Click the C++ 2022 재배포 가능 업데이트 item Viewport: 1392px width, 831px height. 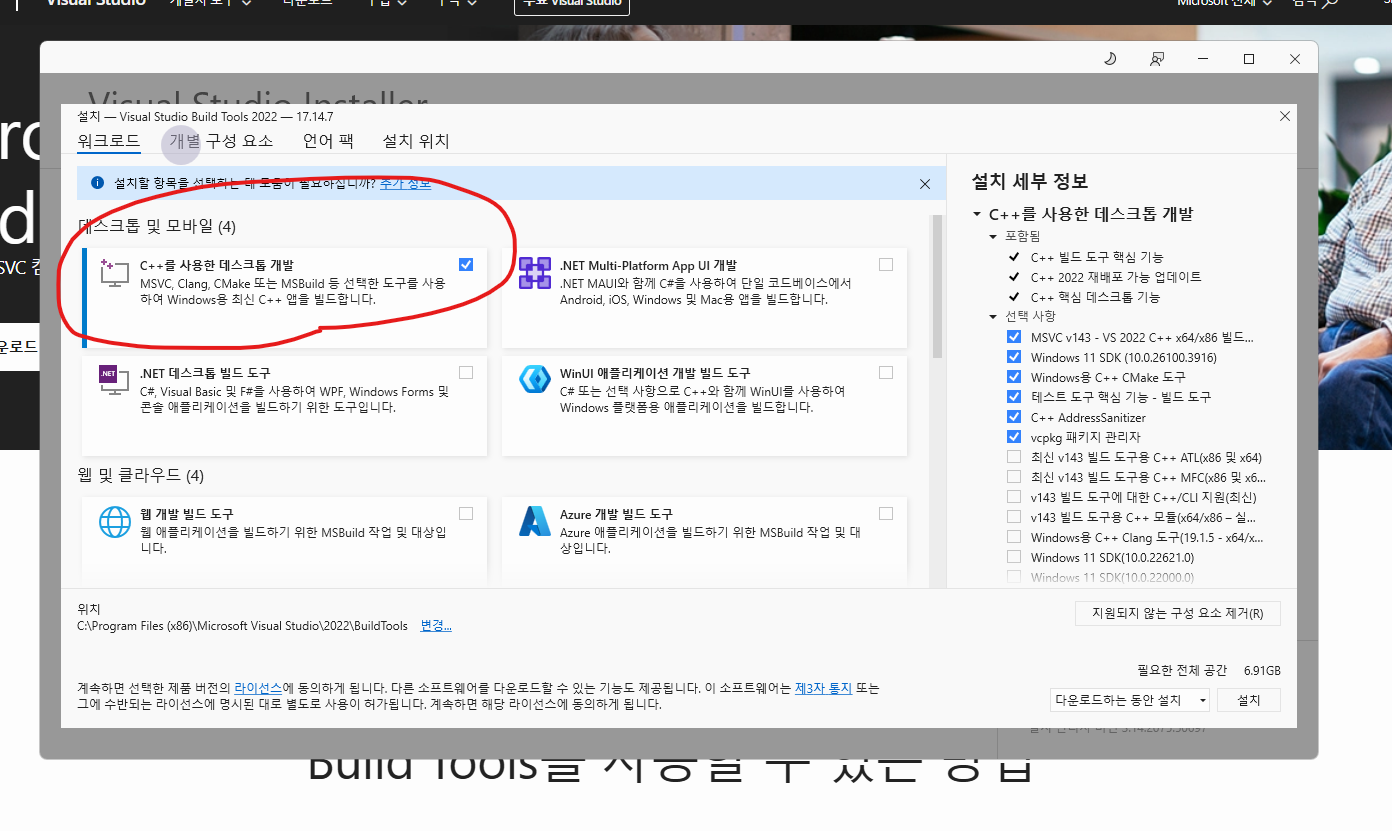[1116, 277]
